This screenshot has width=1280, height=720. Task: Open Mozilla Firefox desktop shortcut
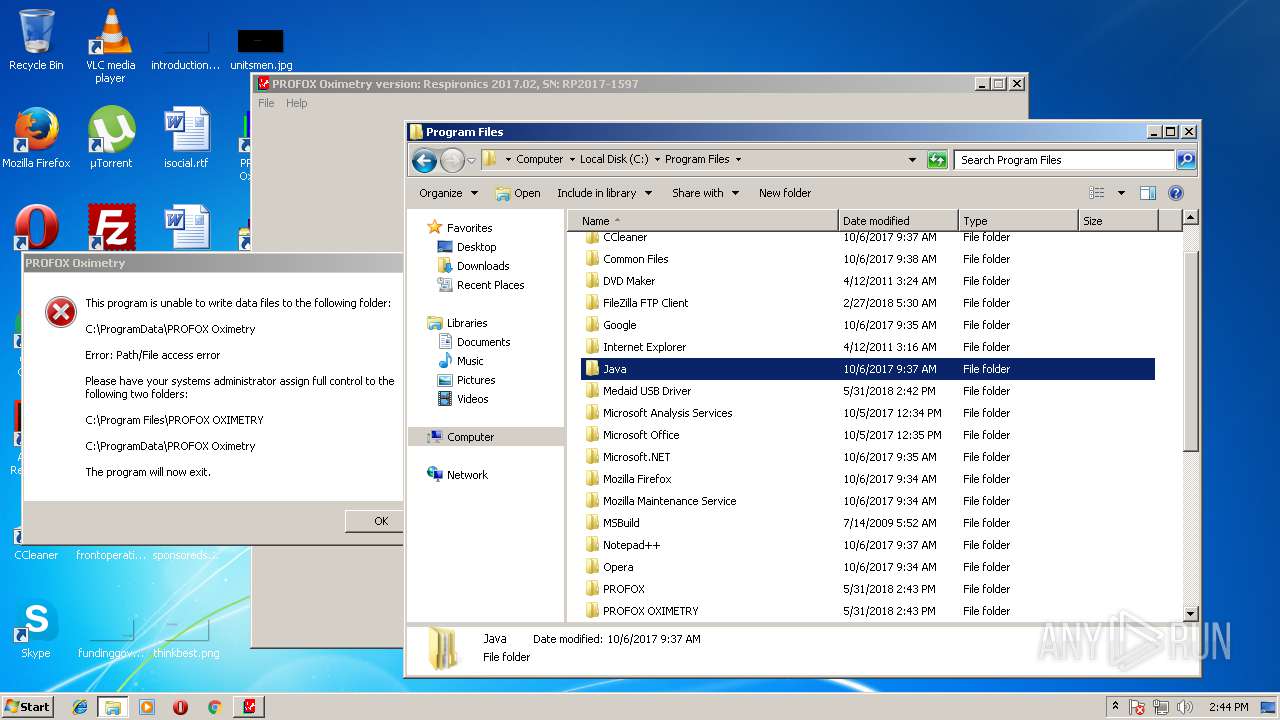pos(36,138)
